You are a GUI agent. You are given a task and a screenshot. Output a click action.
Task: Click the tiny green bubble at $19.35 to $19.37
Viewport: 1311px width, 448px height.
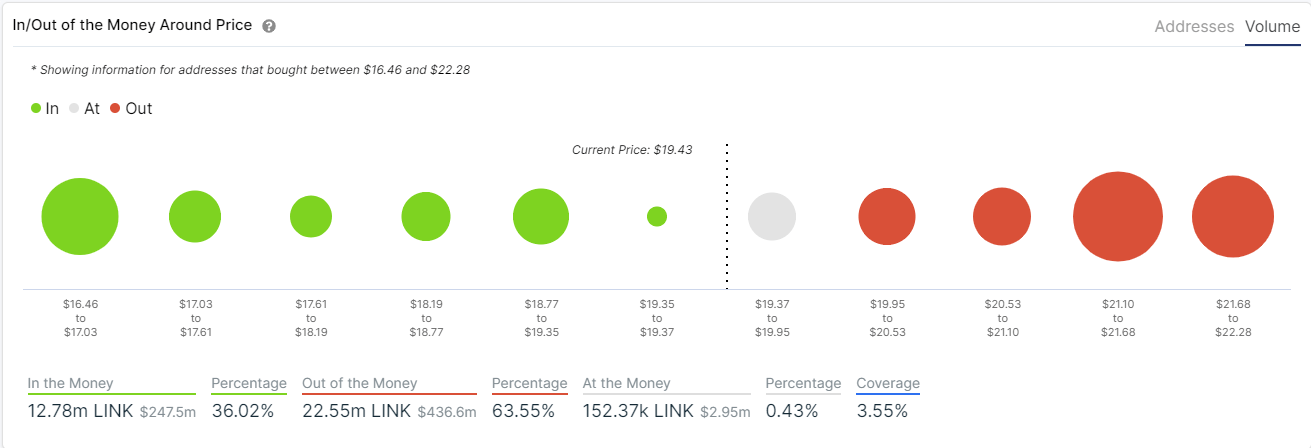coord(657,216)
